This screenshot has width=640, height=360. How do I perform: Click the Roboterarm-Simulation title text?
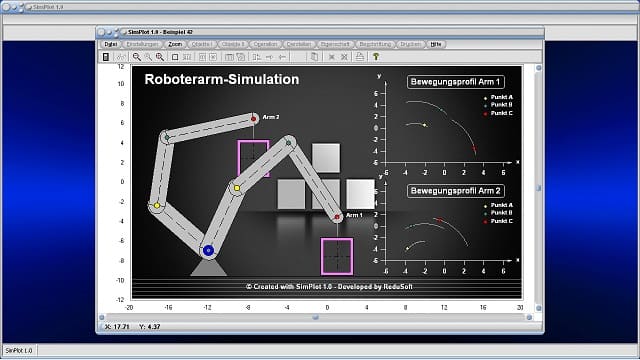pos(222,79)
